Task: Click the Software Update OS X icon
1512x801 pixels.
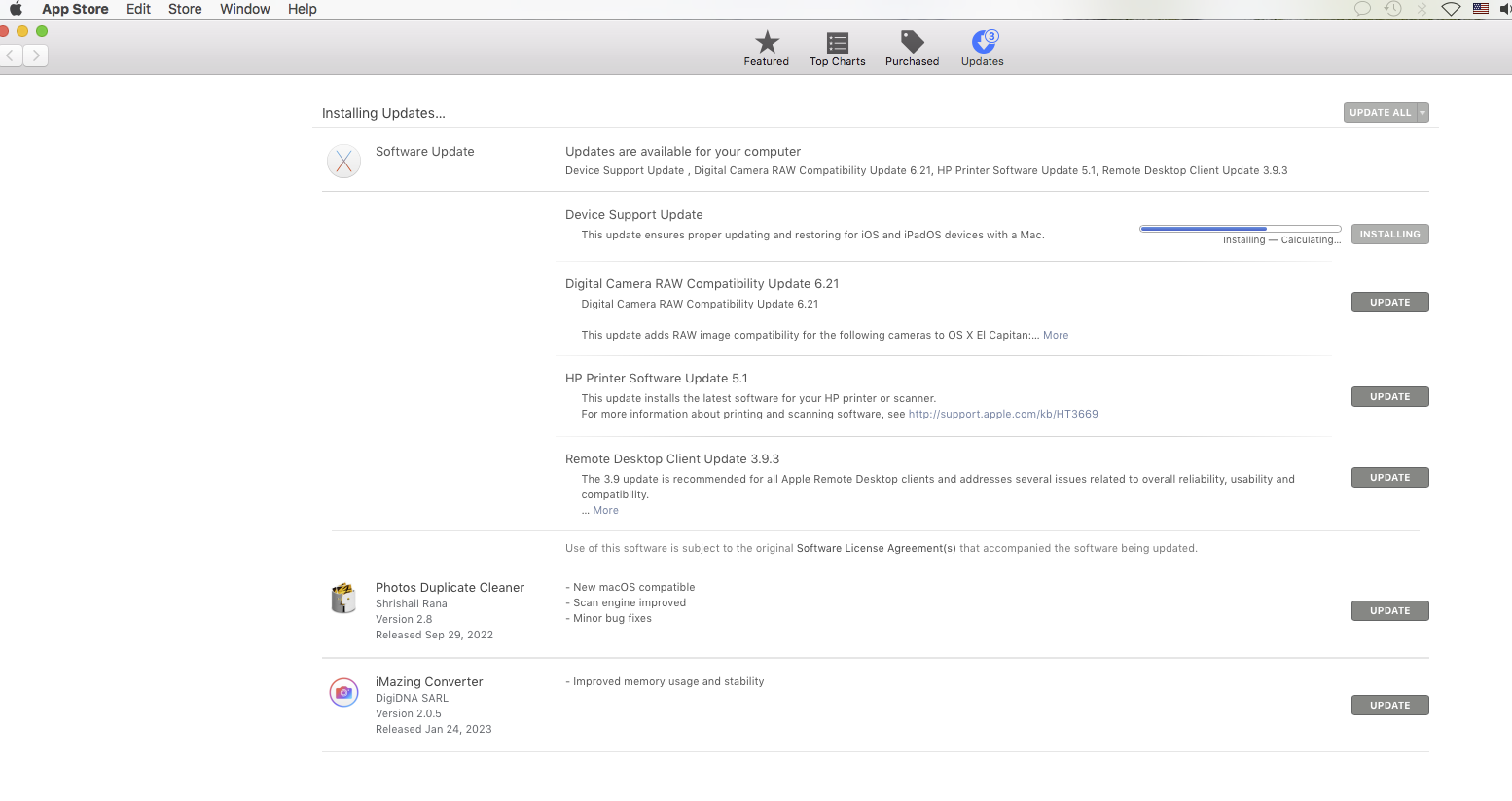Action: (343, 161)
